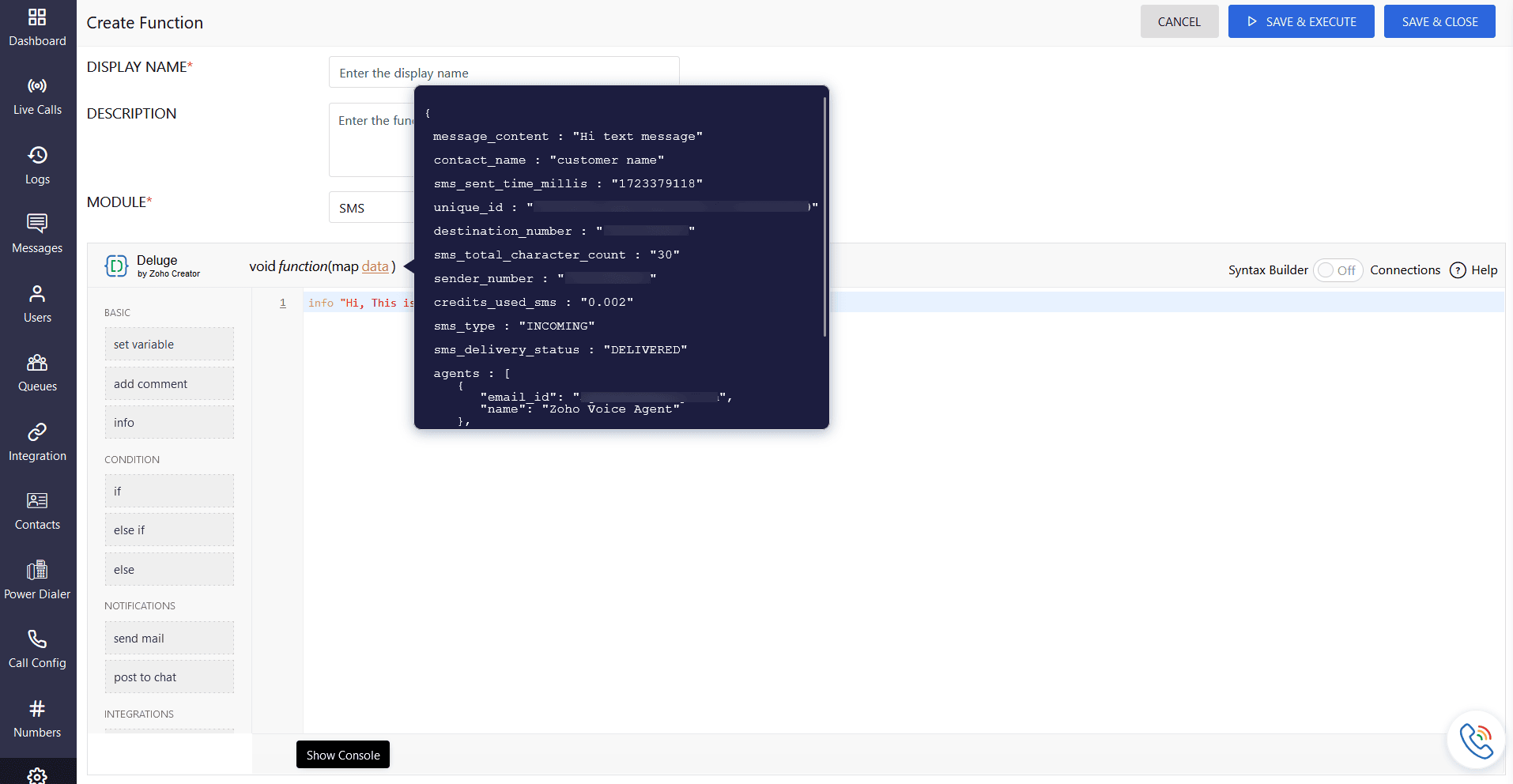
Task: Open the settings gear in sidebar
Action: [x=37, y=775]
